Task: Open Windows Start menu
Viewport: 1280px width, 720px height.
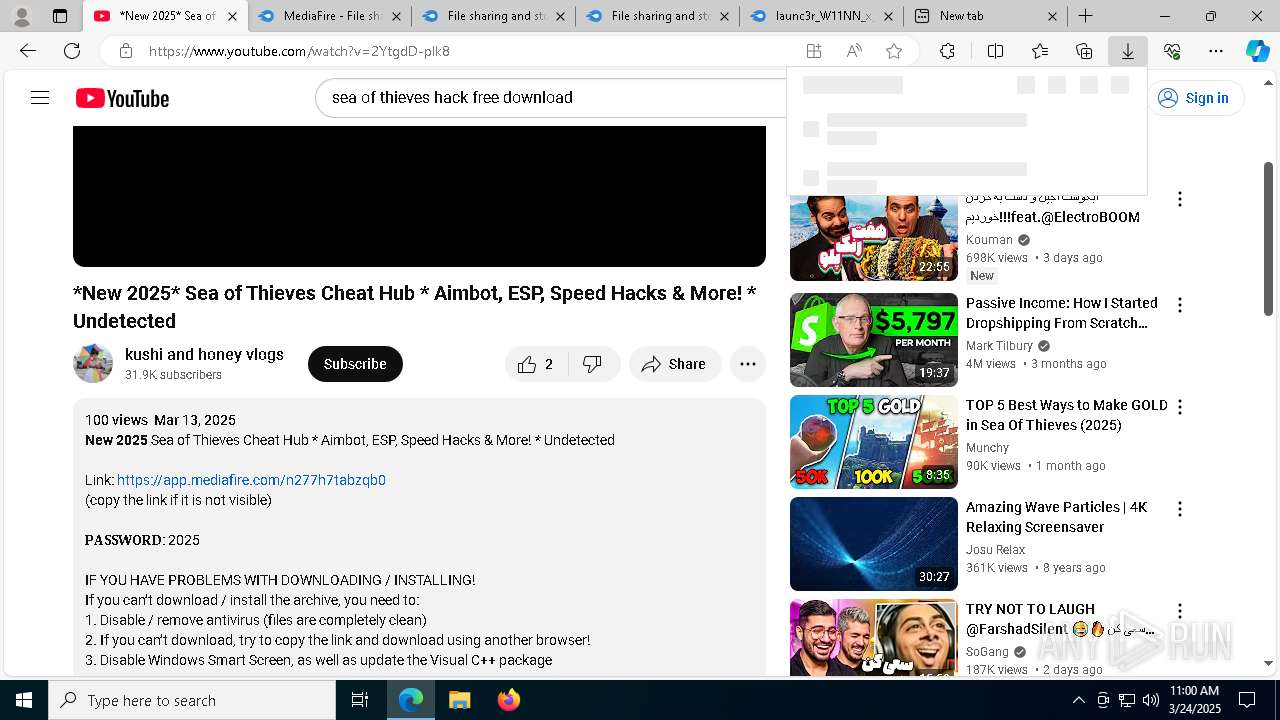Action: pos(24,700)
